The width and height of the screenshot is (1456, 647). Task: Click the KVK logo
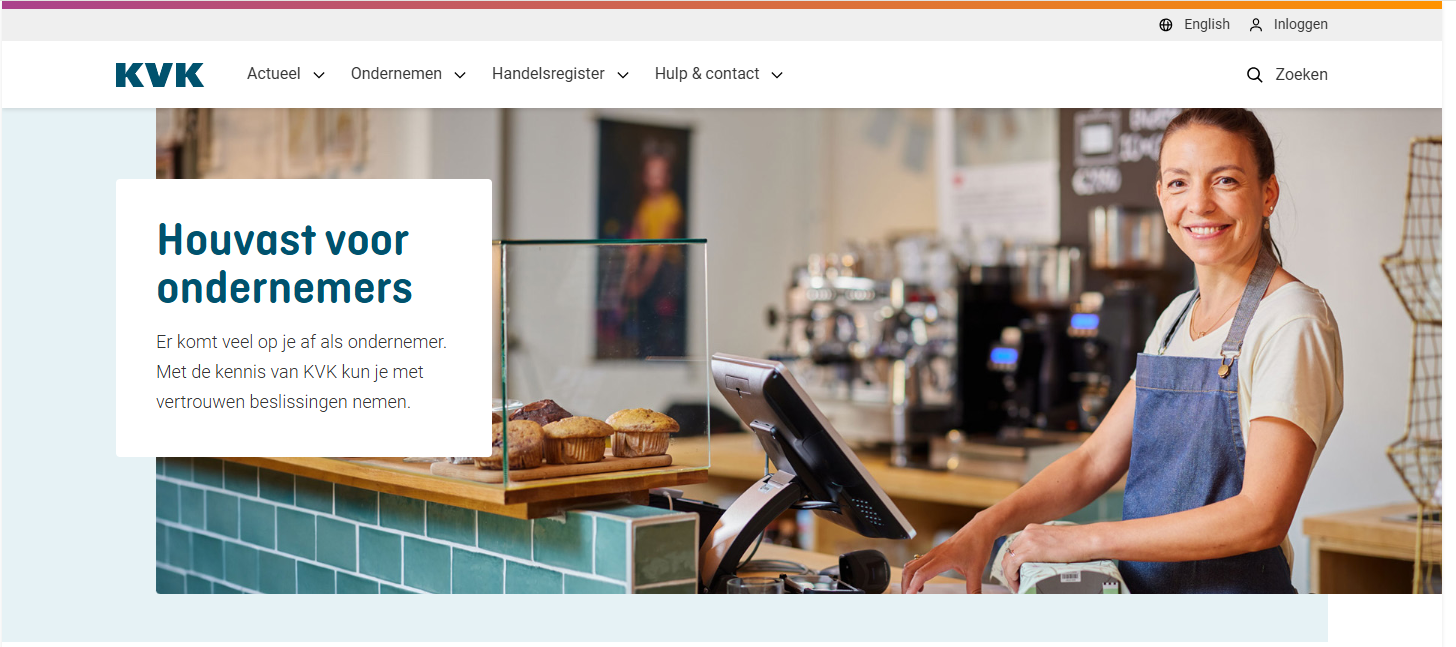pyautogui.click(x=160, y=75)
